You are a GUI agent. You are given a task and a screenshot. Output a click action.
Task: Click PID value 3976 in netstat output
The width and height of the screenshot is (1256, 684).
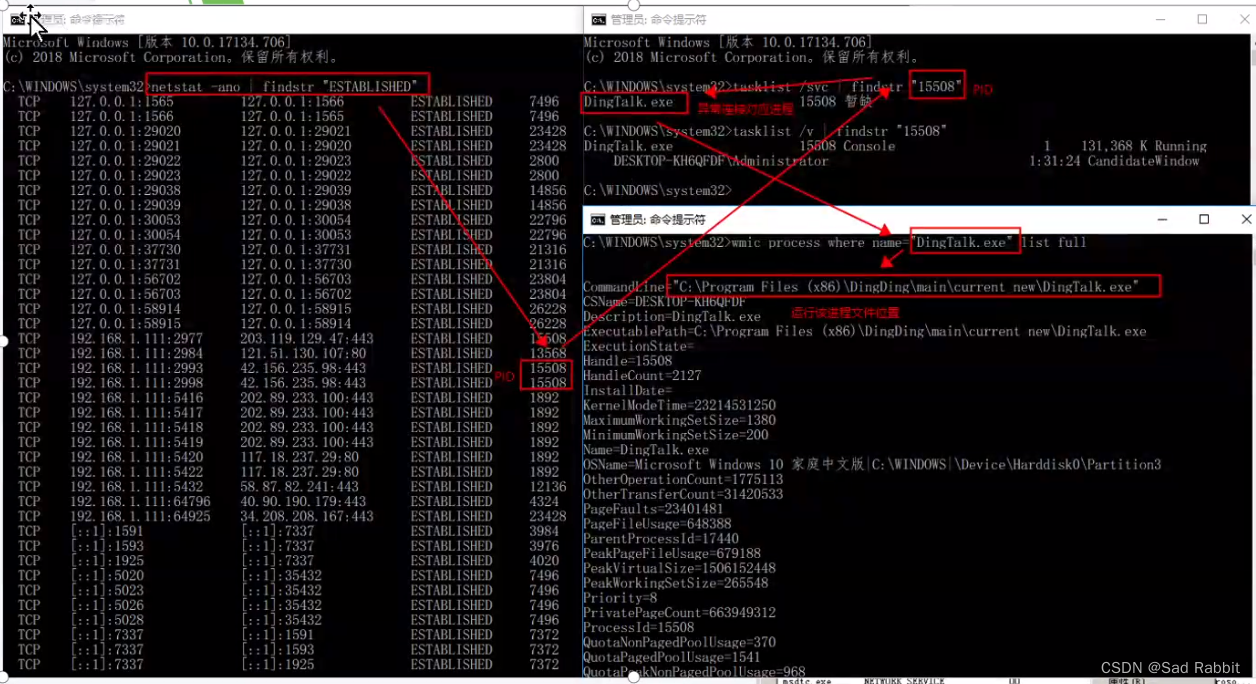(x=544, y=546)
